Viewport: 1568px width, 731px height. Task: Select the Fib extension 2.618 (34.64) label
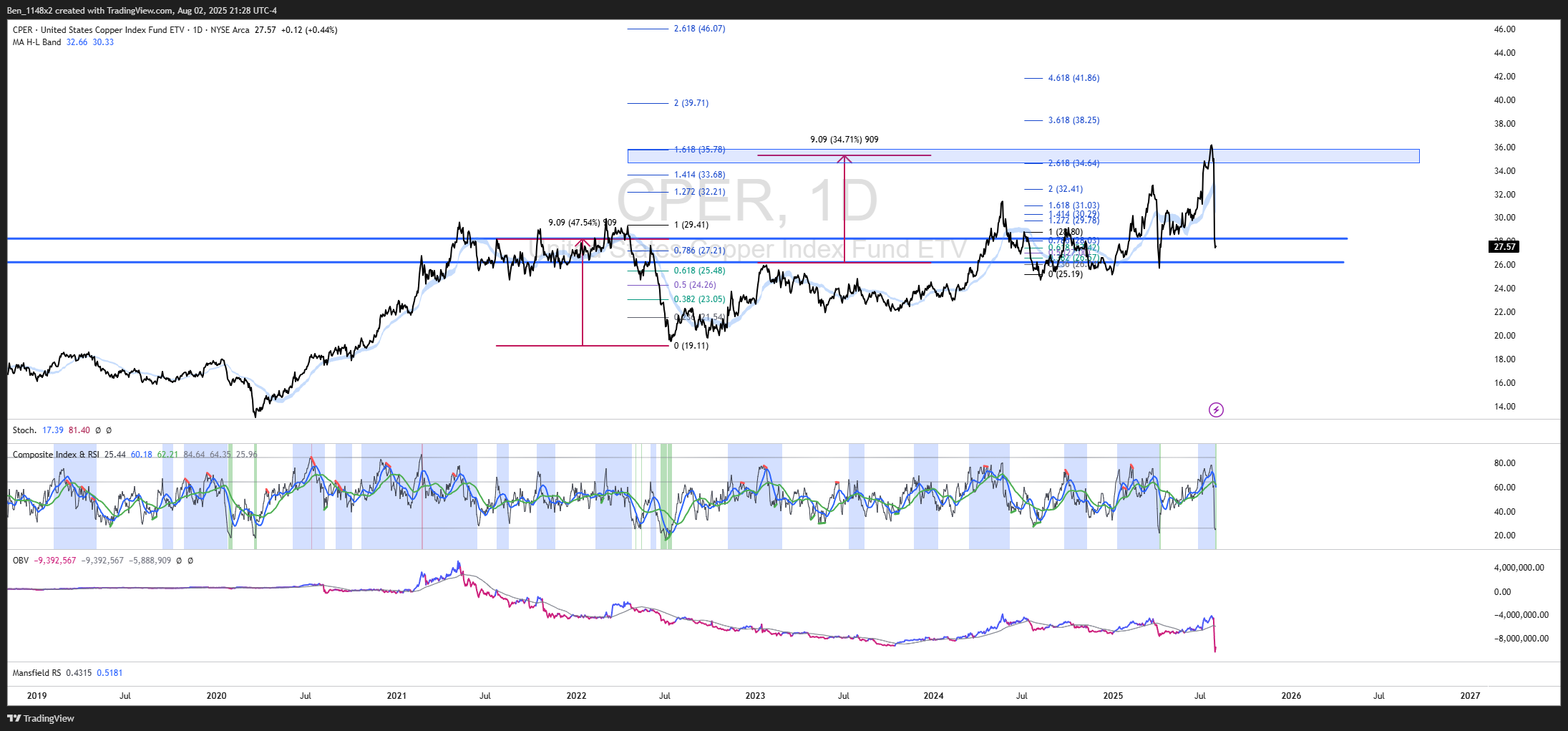[x=1073, y=163]
